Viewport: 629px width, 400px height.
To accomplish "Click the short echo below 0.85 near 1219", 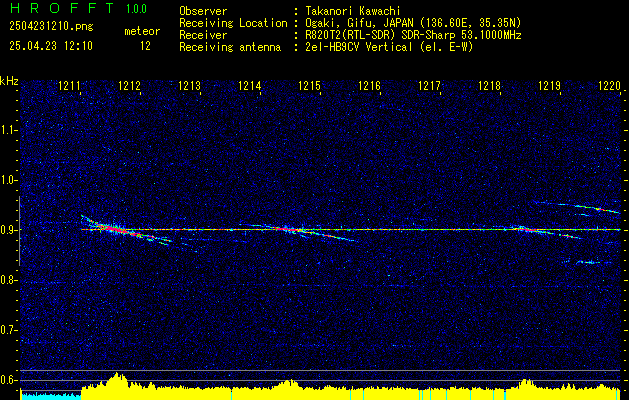I will pos(588,262).
